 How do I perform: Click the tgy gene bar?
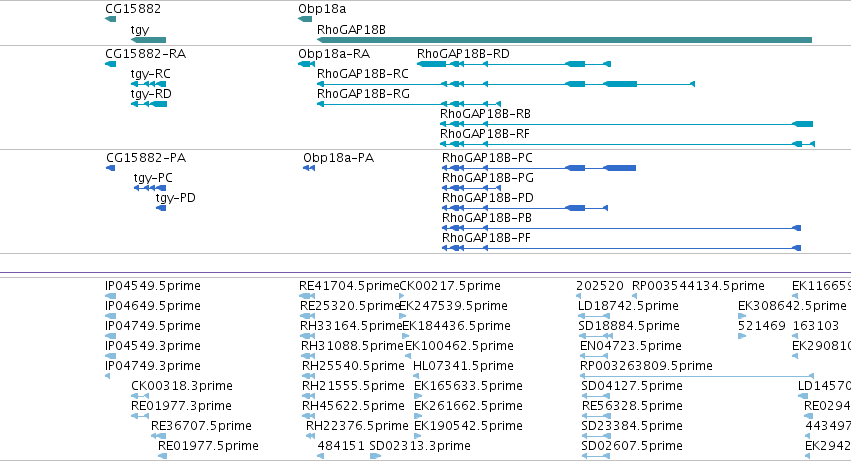pos(149,40)
